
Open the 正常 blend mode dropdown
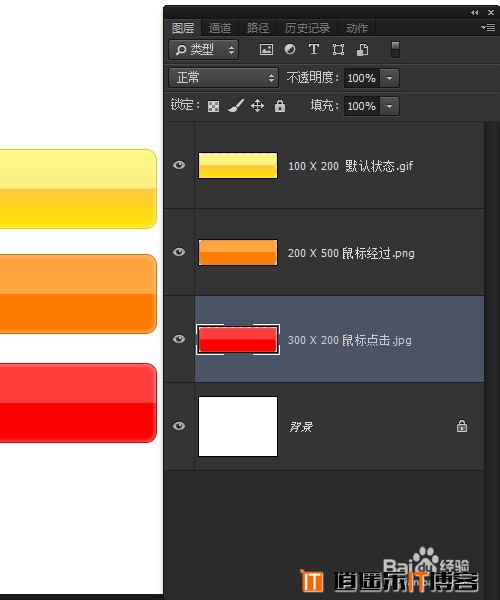tap(223, 78)
